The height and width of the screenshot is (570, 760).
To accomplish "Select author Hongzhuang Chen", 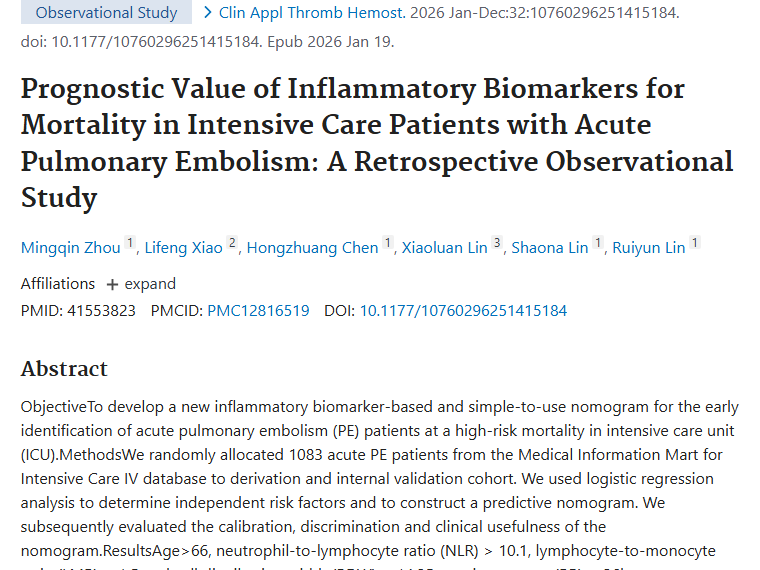I will (x=312, y=248).
